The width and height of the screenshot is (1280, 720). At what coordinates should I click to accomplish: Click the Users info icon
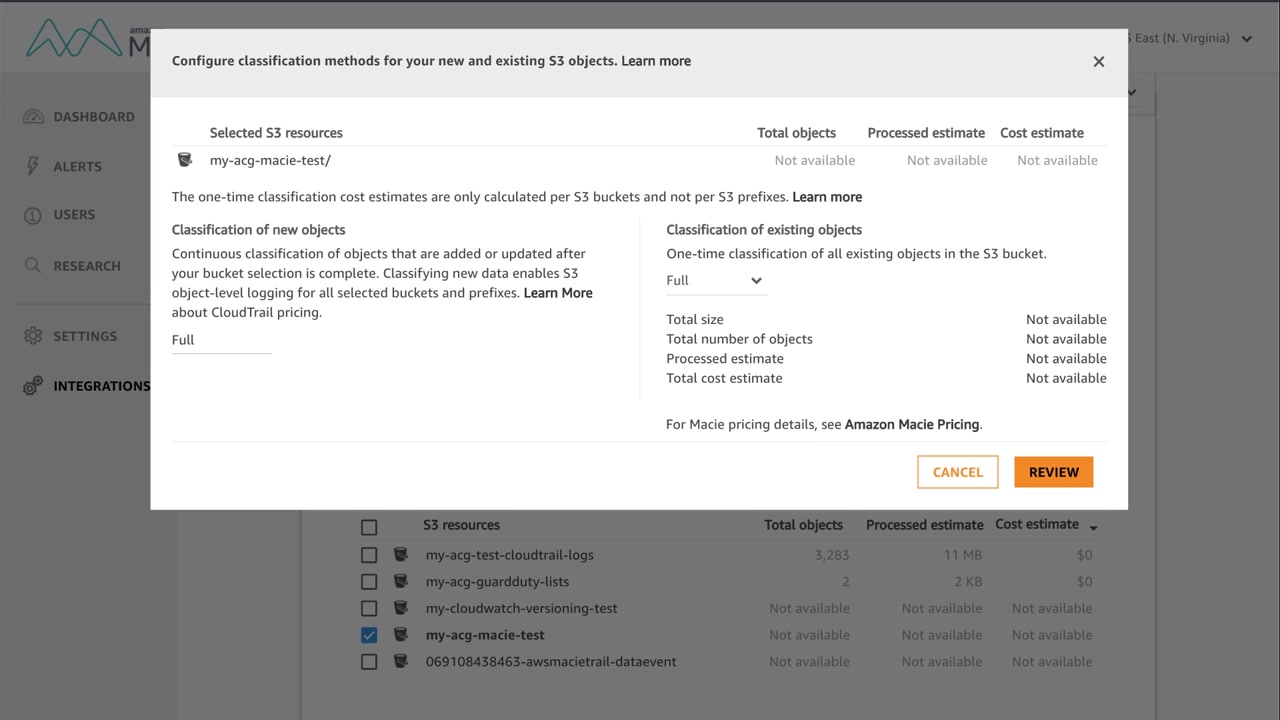tap(34, 215)
